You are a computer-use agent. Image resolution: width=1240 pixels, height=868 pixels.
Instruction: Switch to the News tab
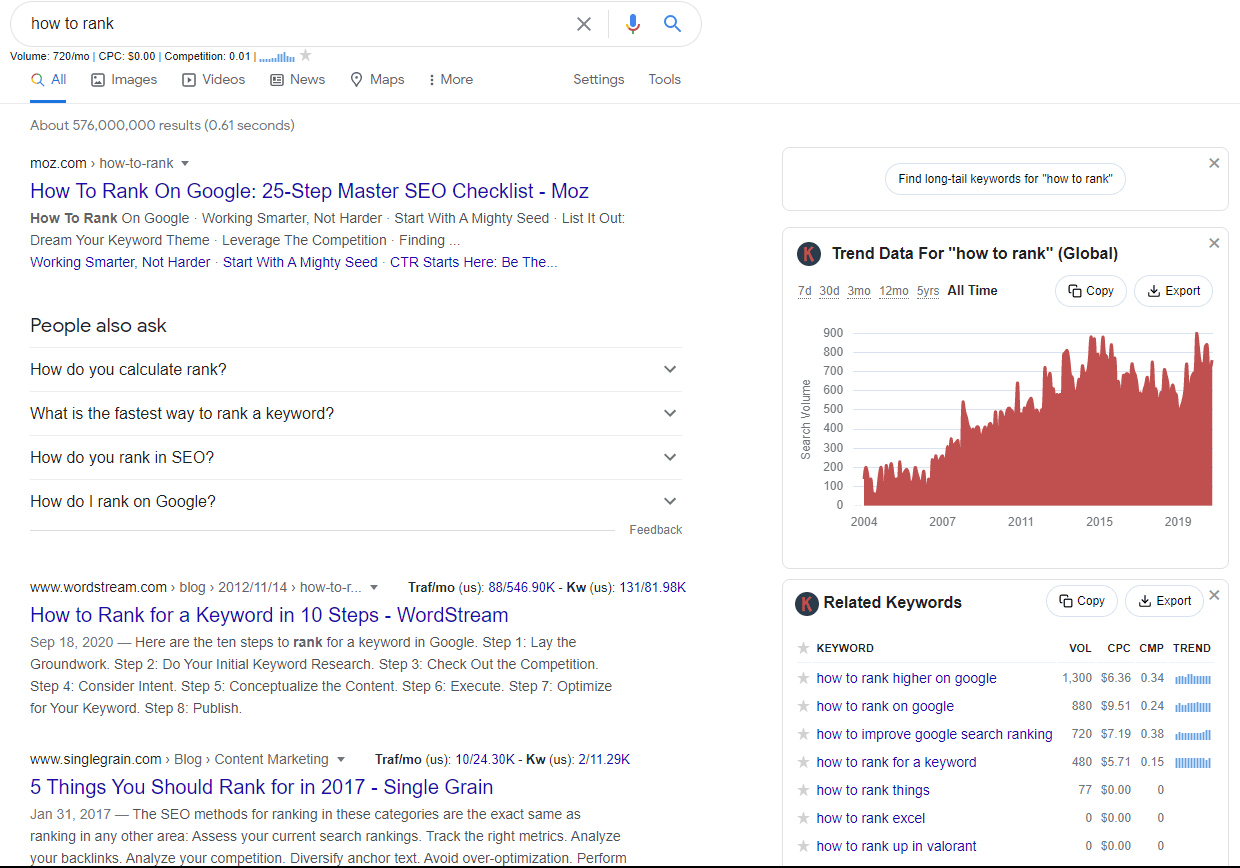(x=297, y=80)
